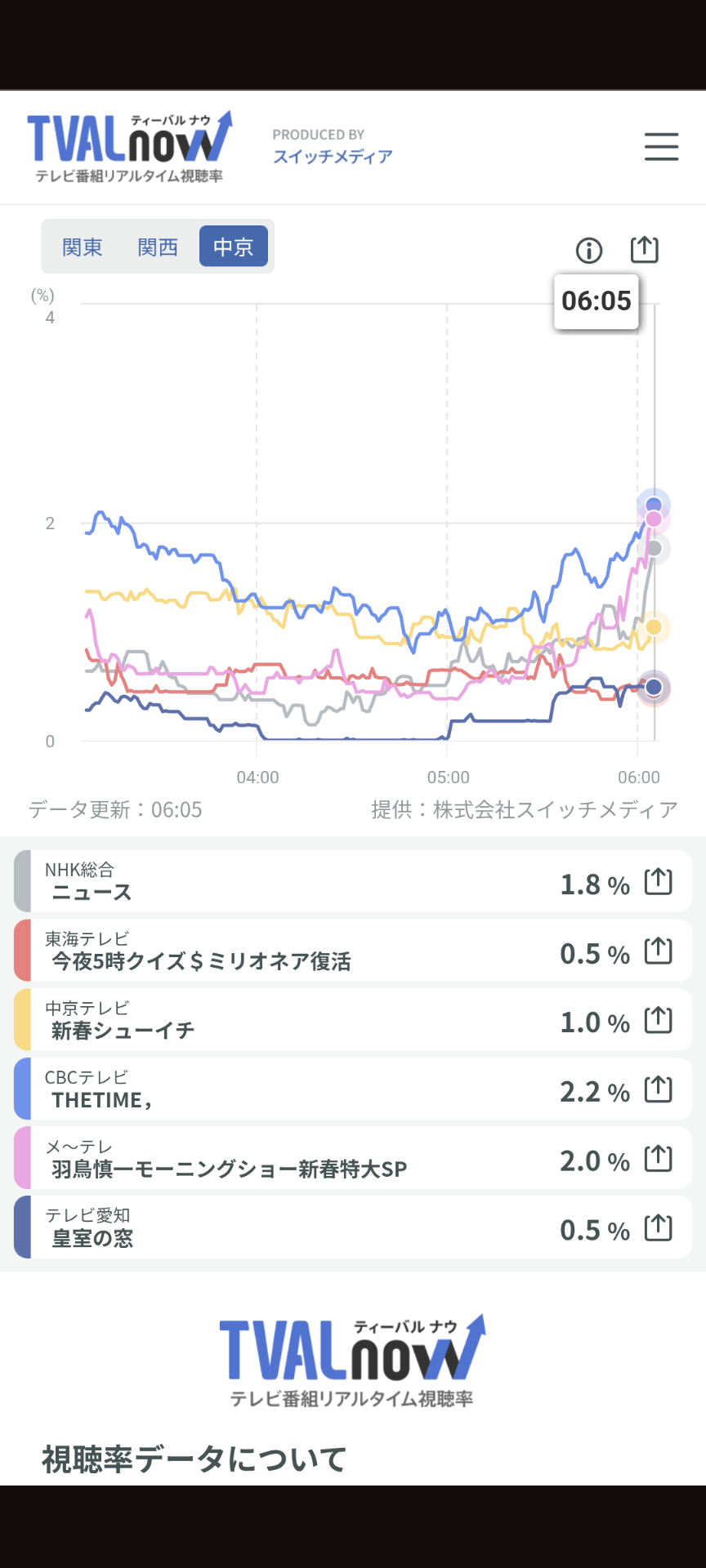
Task: Share the NHK総合 ニュース rating
Action: coord(658,882)
